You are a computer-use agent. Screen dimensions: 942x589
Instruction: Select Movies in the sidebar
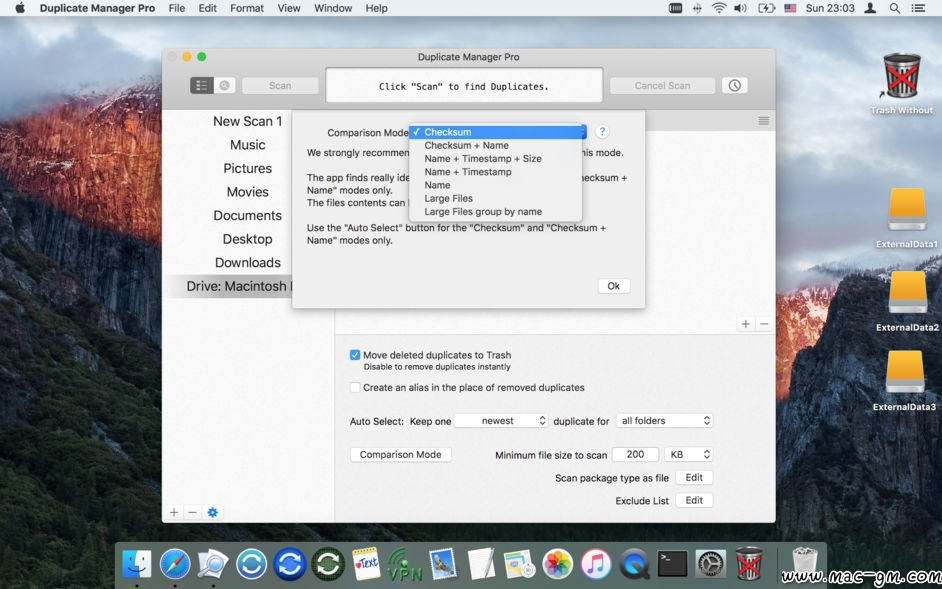(248, 192)
